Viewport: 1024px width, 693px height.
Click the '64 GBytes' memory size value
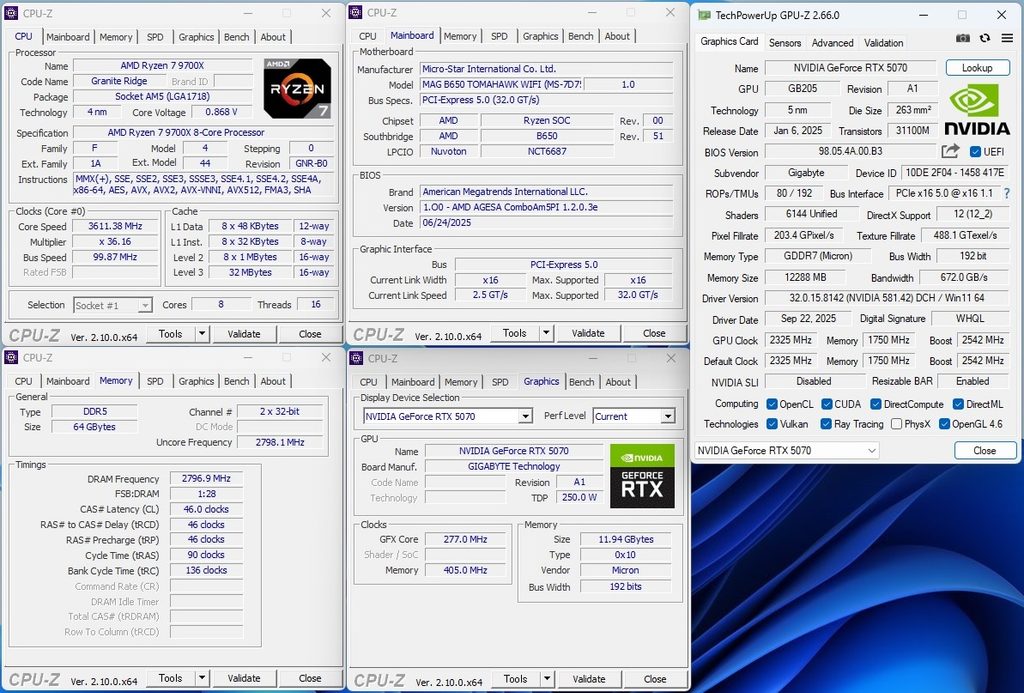94,427
